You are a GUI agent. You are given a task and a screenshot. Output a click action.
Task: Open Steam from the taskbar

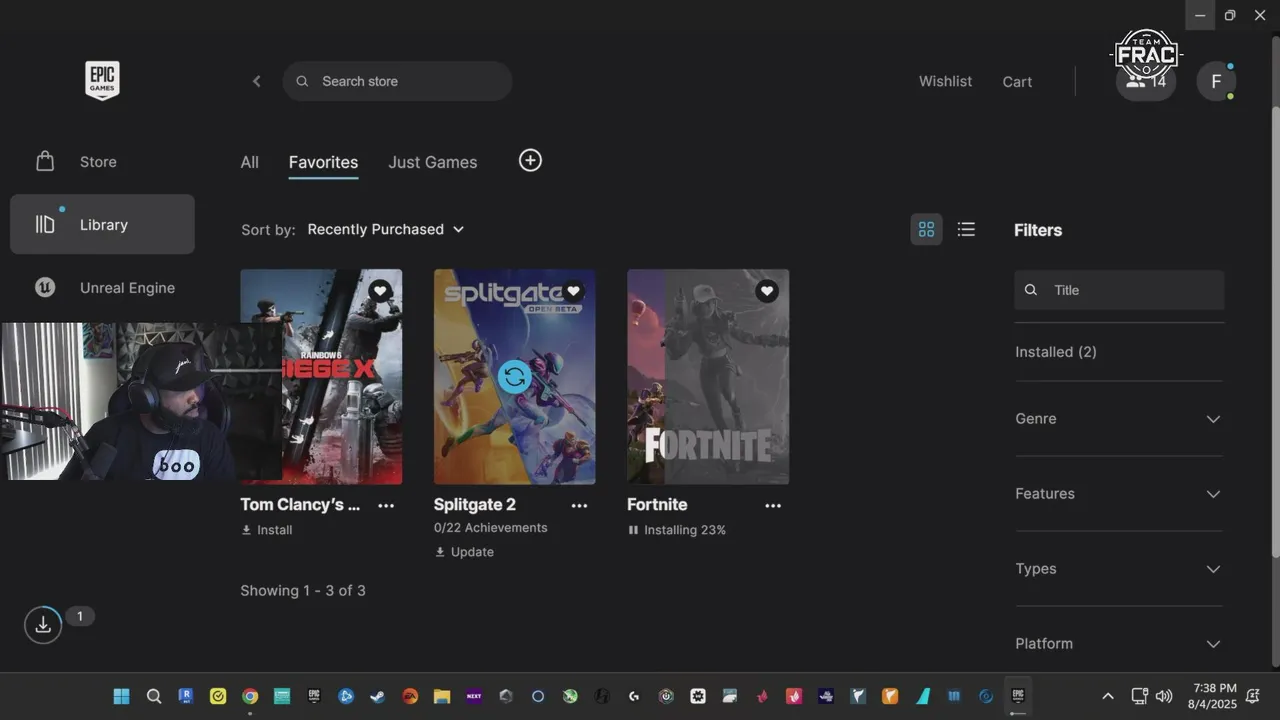(378, 696)
